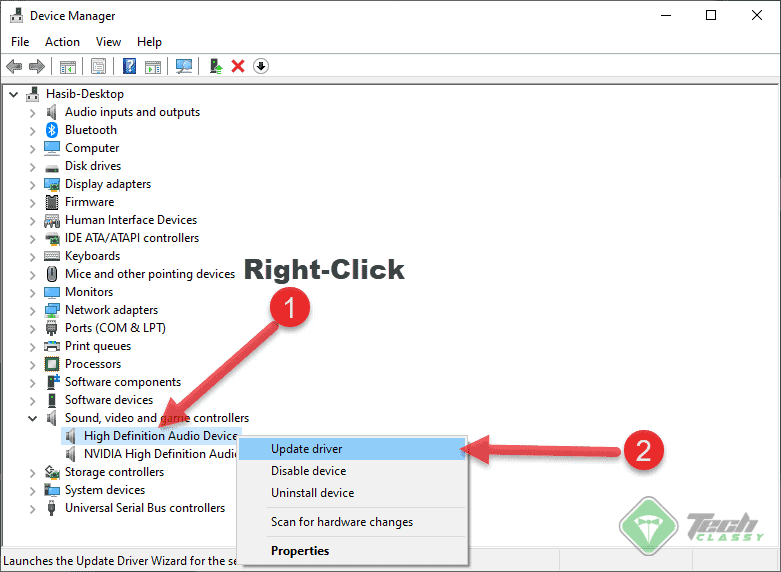
Task: Select NVIDIA High Definition Audio device
Action: point(160,454)
